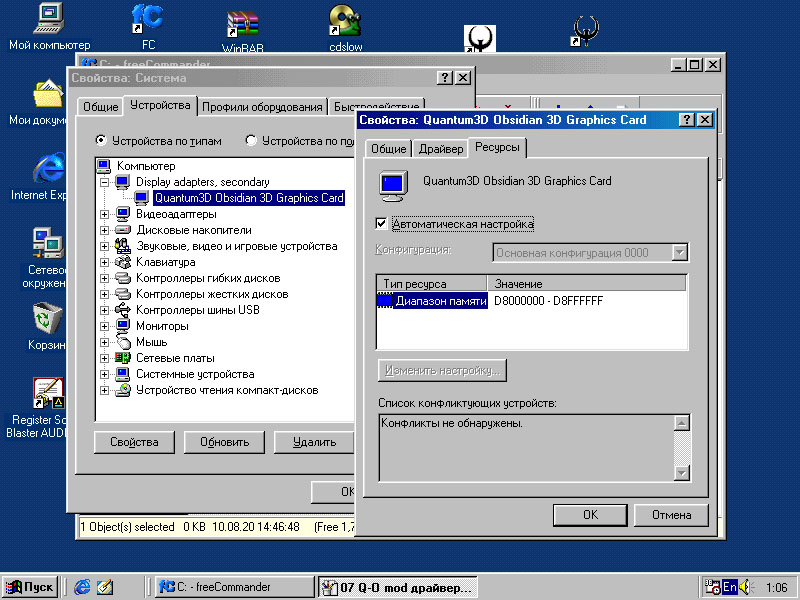Expand the Видеоадаптеры node
This screenshot has height=600, width=800.
click(x=104, y=214)
